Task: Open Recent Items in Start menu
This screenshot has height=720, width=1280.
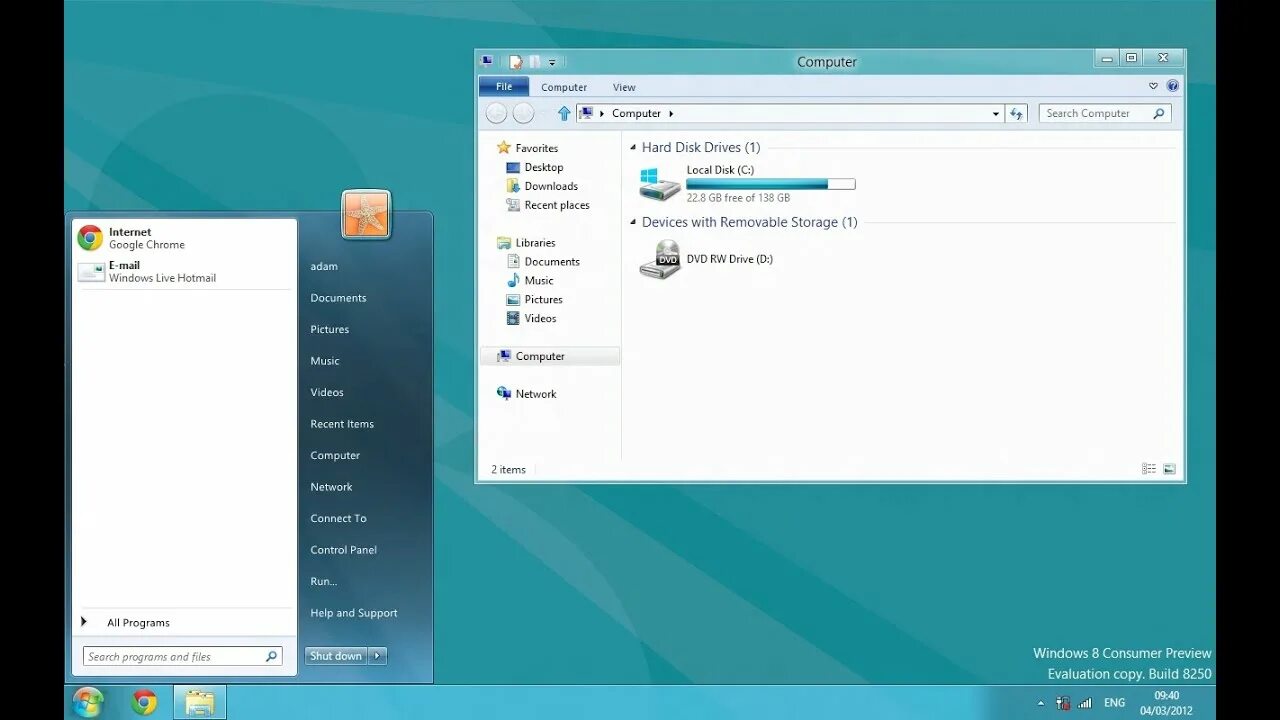Action: (342, 424)
